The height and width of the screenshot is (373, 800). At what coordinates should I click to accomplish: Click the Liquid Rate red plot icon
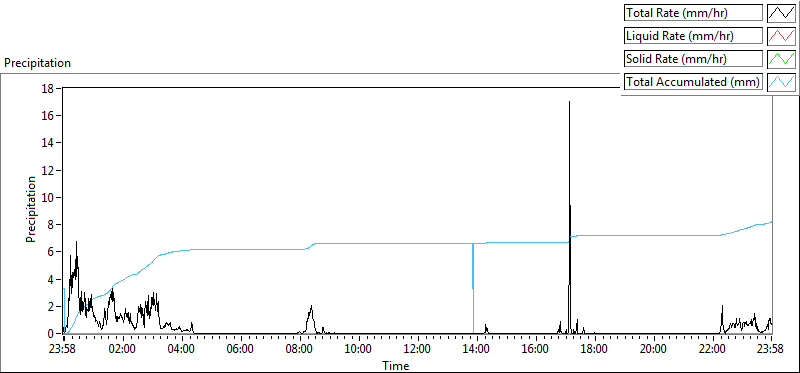coord(782,36)
